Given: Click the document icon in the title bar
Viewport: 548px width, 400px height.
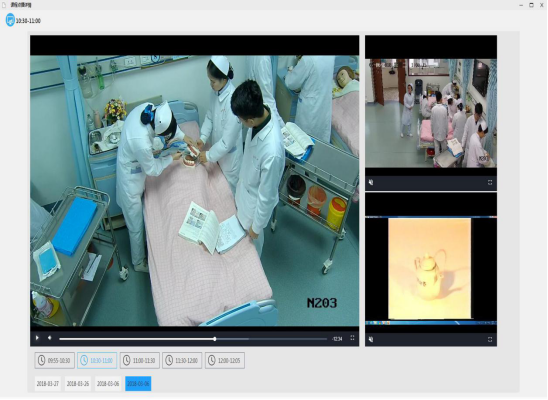Looking at the screenshot, I should tap(4, 5).
